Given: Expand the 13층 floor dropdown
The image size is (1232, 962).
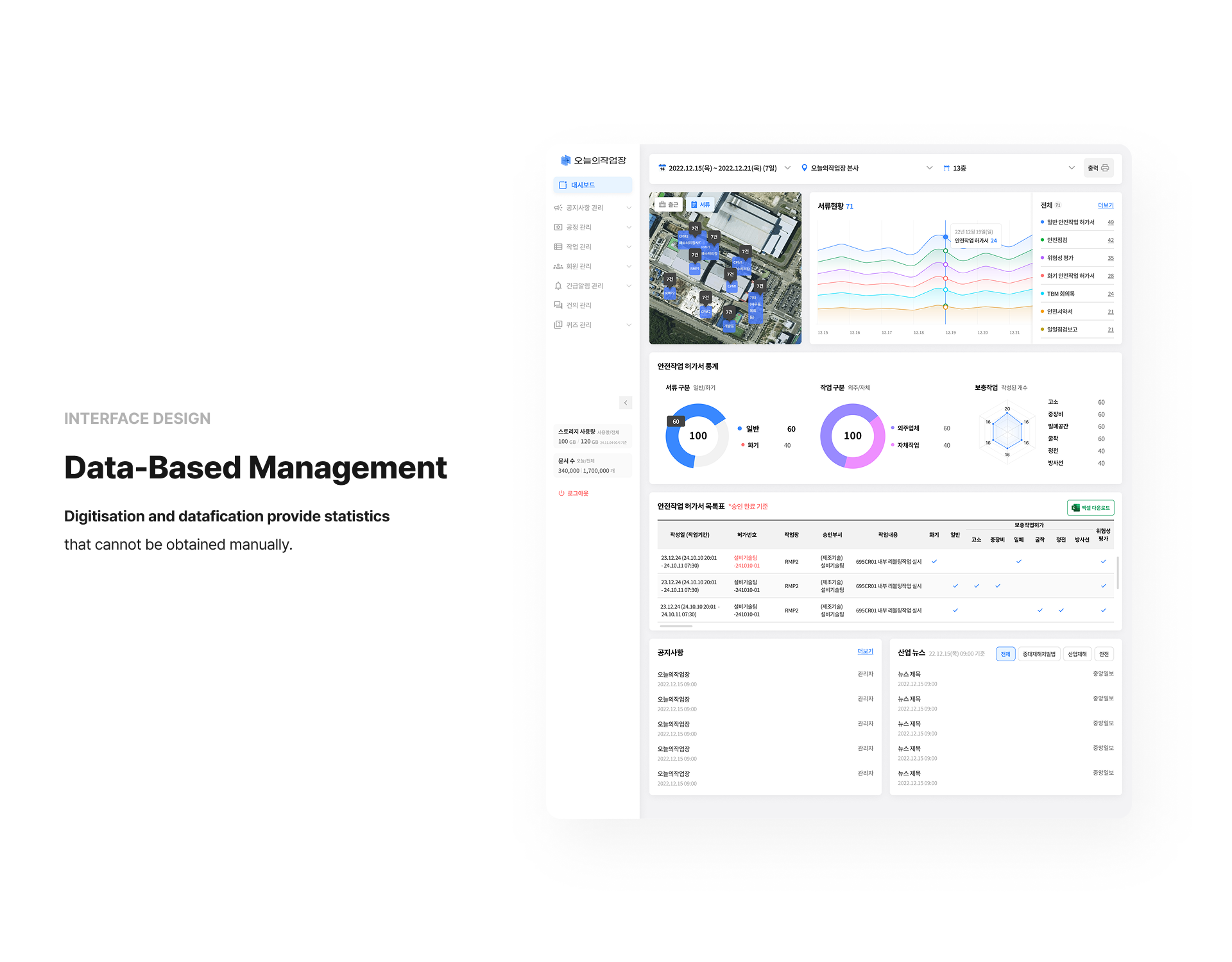Looking at the screenshot, I should pyautogui.click(x=1071, y=168).
